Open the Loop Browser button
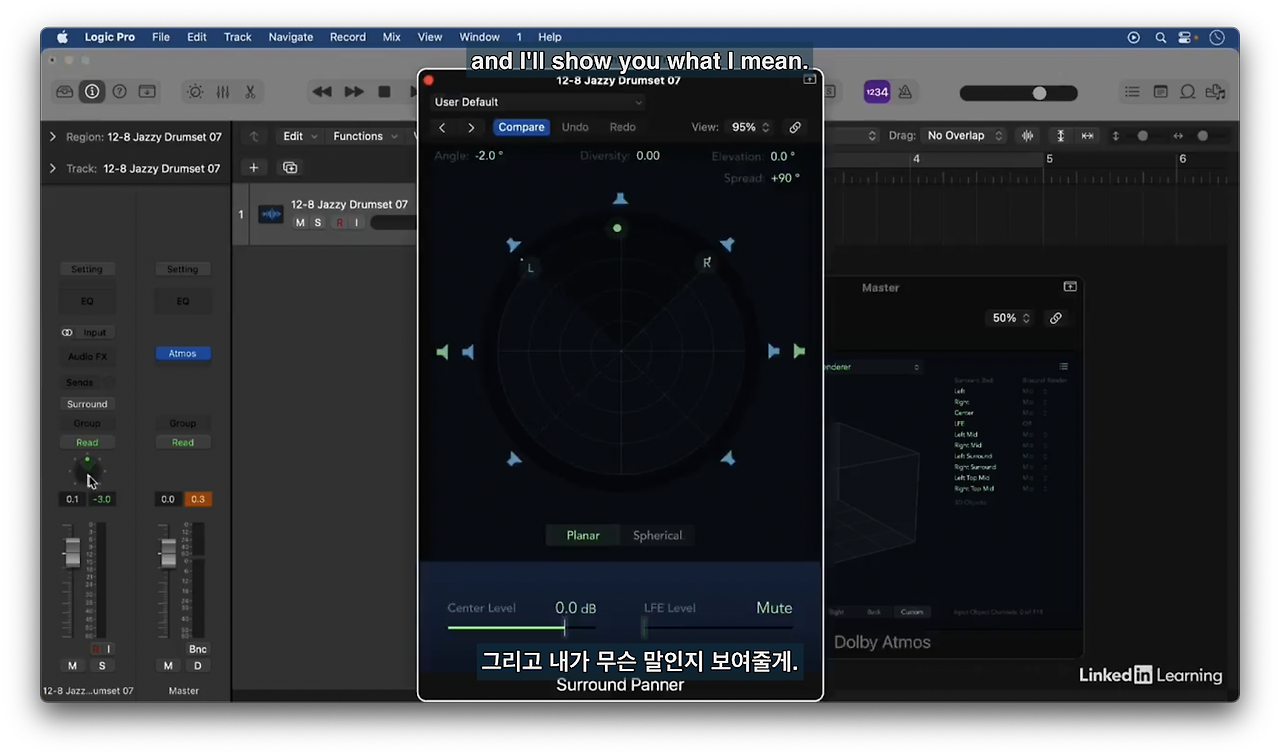This screenshot has width=1280, height=756. (1188, 92)
